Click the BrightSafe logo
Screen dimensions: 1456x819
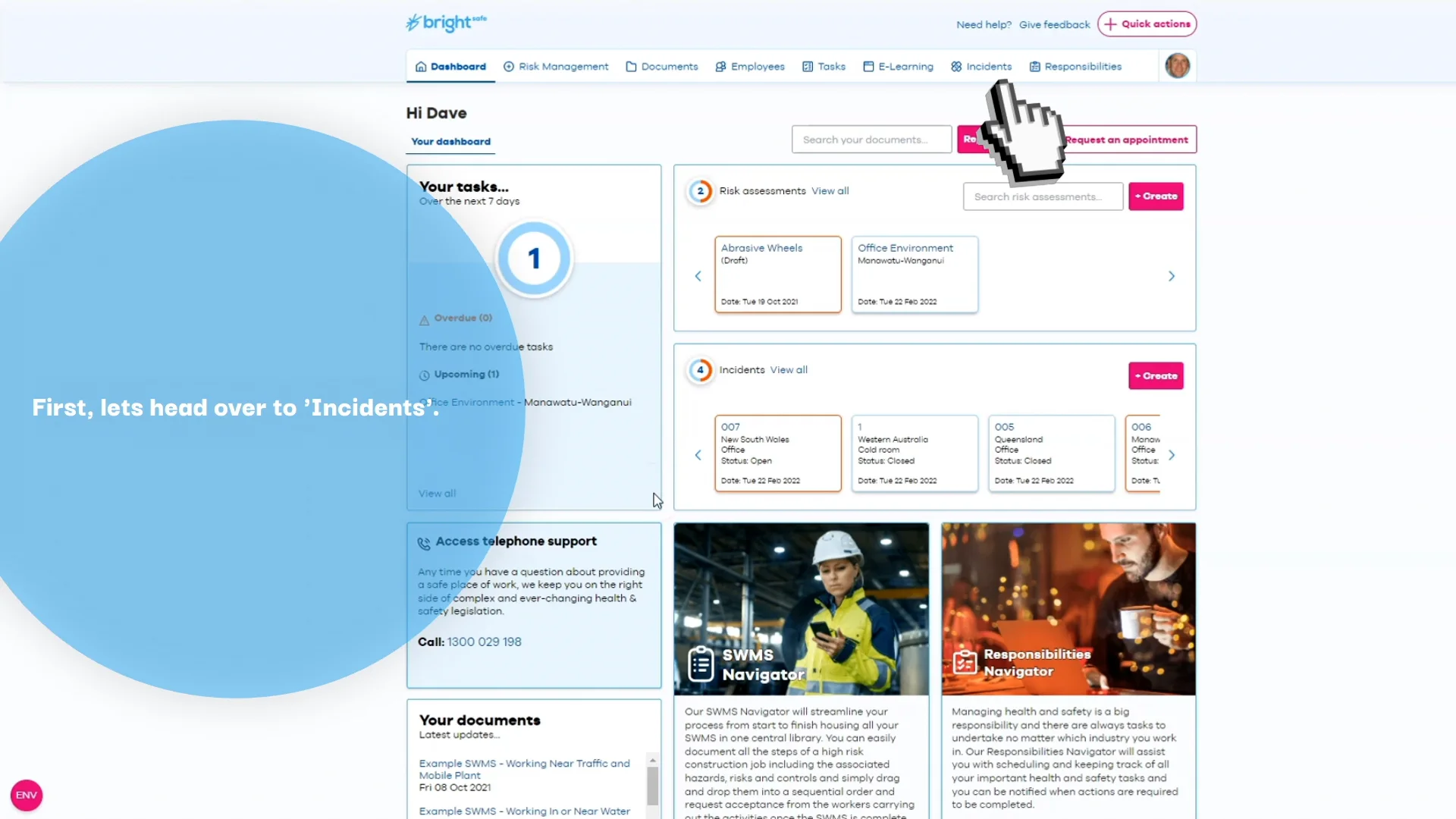tap(447, 23)
